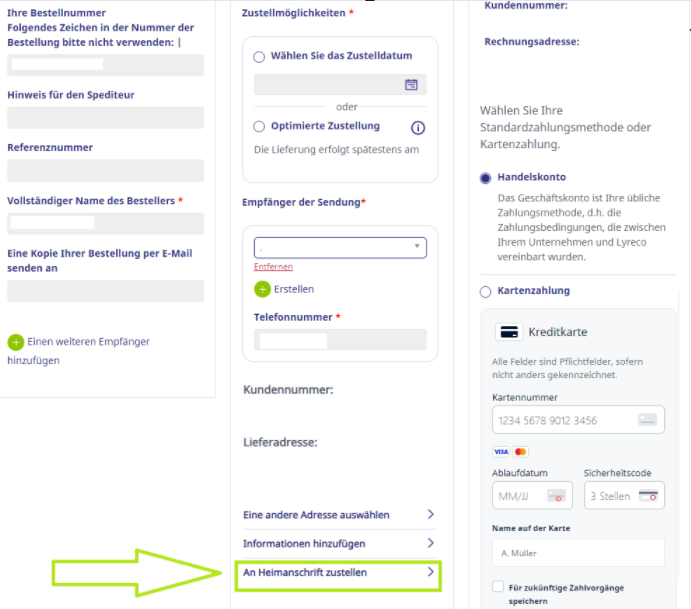The image size is (691, 609).
Task: Click the Lieferadresse label
Action: (280, 442)
